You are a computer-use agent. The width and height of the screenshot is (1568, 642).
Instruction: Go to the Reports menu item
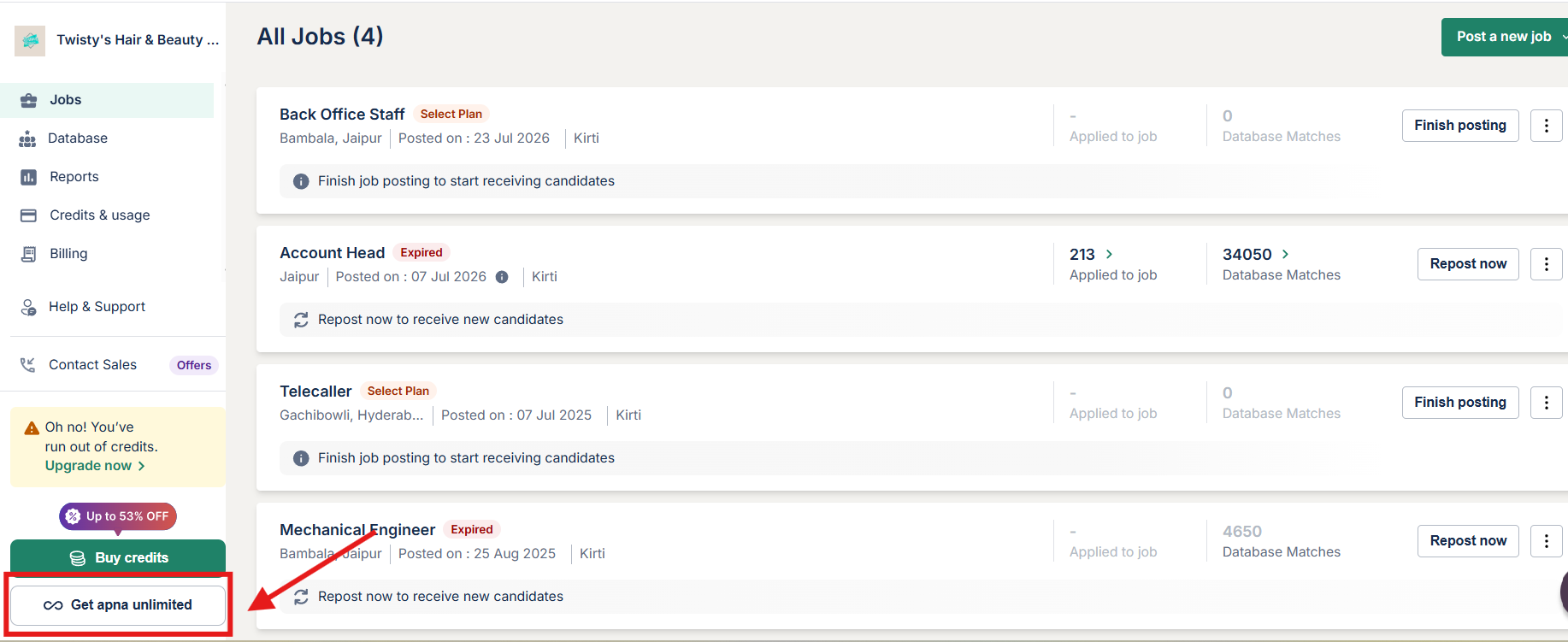click(x=74, y=177)
